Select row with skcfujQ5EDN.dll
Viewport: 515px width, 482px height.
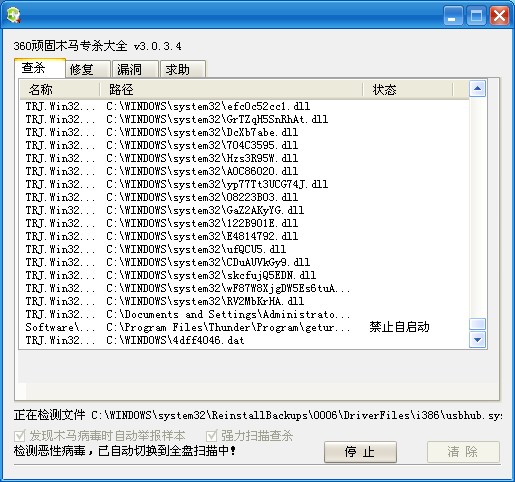click(244, 275)
